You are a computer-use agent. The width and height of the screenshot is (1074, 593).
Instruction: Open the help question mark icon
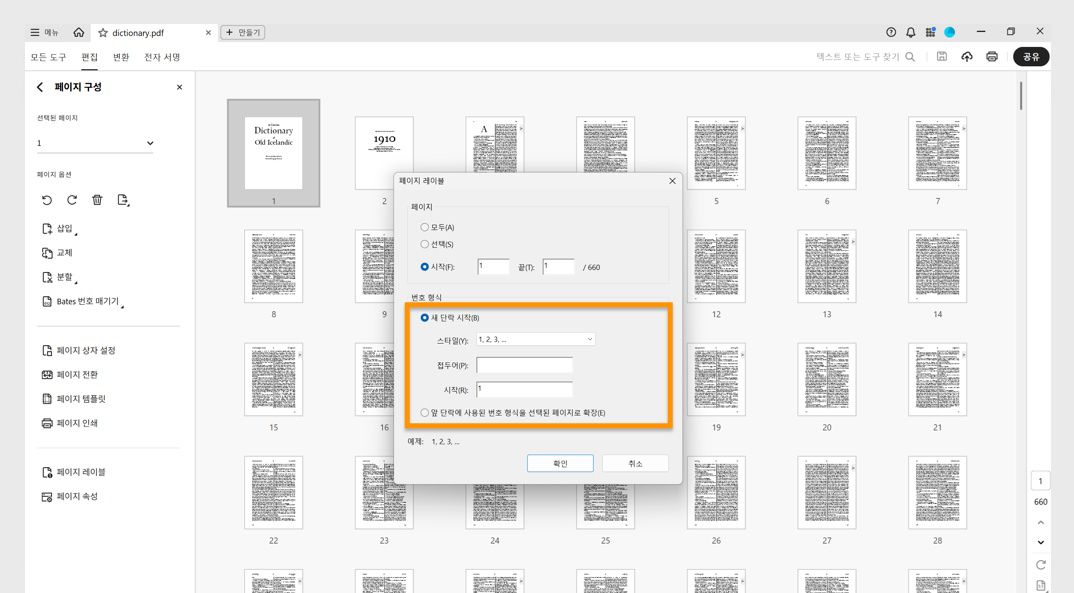tap(890, 32)
